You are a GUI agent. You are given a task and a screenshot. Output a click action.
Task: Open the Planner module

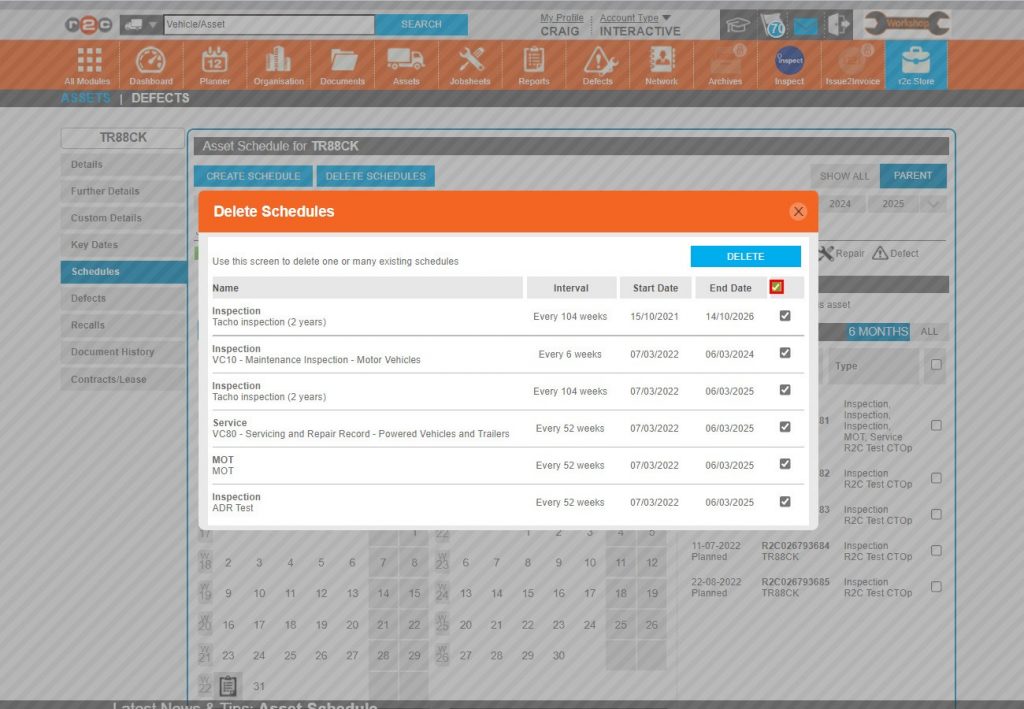click(215, 63)
